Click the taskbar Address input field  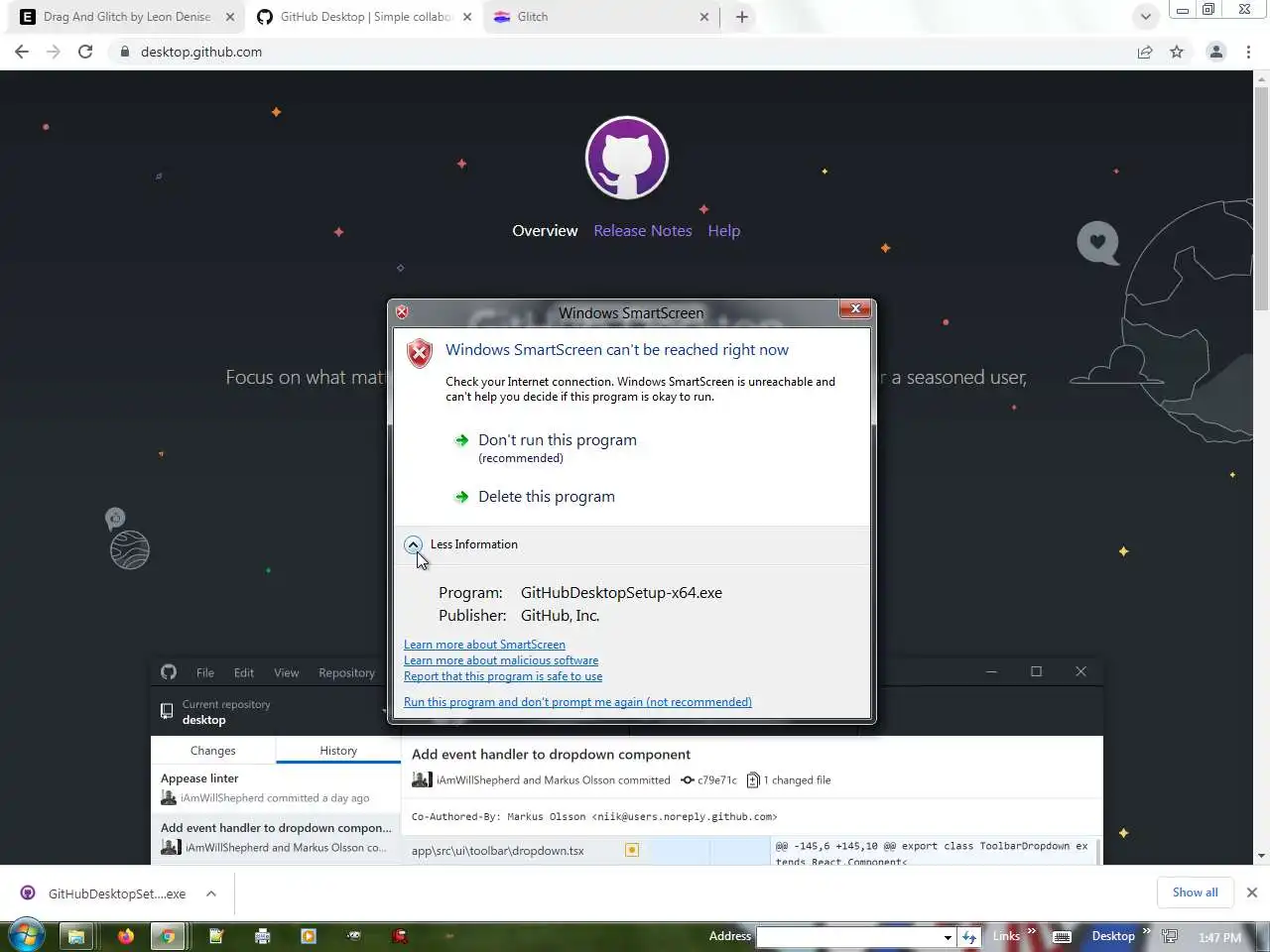[848, 936]
